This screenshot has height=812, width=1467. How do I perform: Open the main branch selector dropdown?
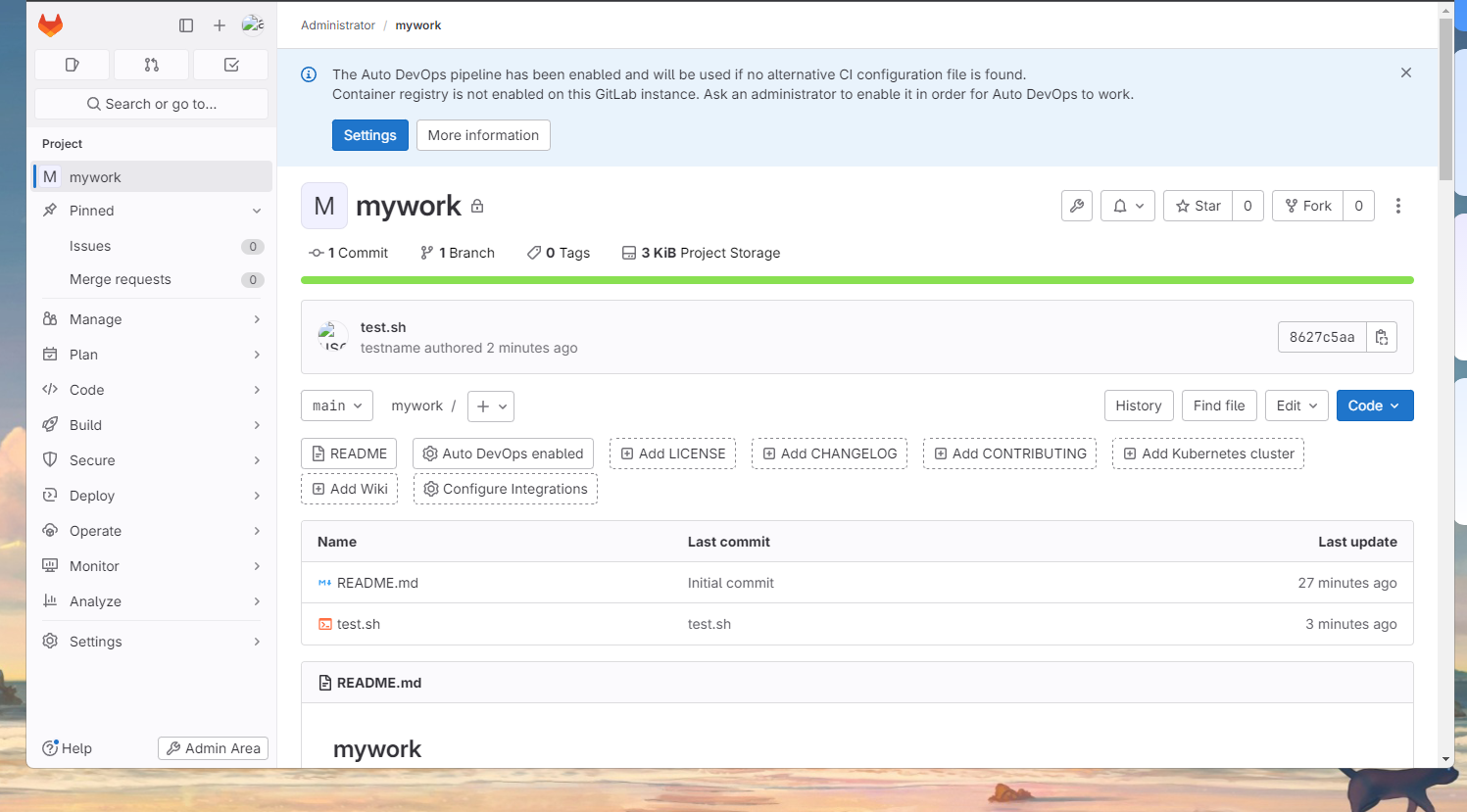(x=337, y=406)
